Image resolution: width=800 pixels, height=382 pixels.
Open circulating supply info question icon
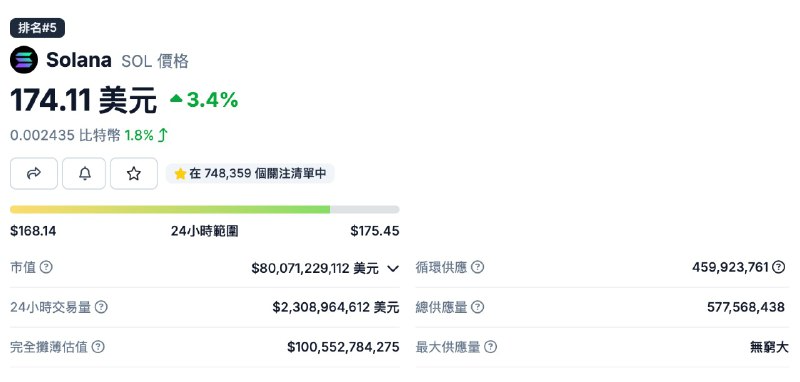[x=478, y=267]
